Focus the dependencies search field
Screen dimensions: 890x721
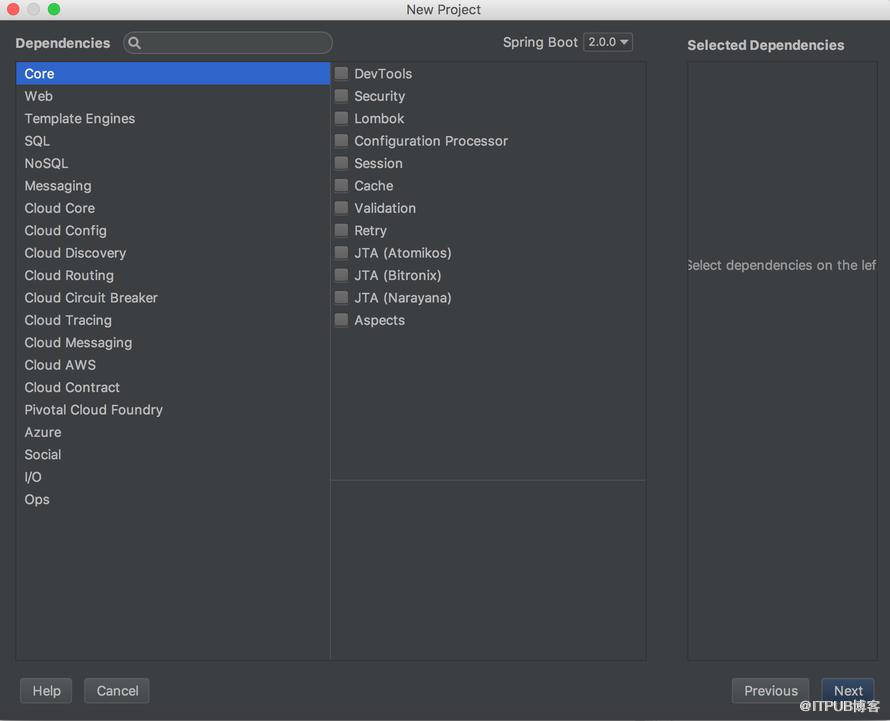click(x=228, y=43)
